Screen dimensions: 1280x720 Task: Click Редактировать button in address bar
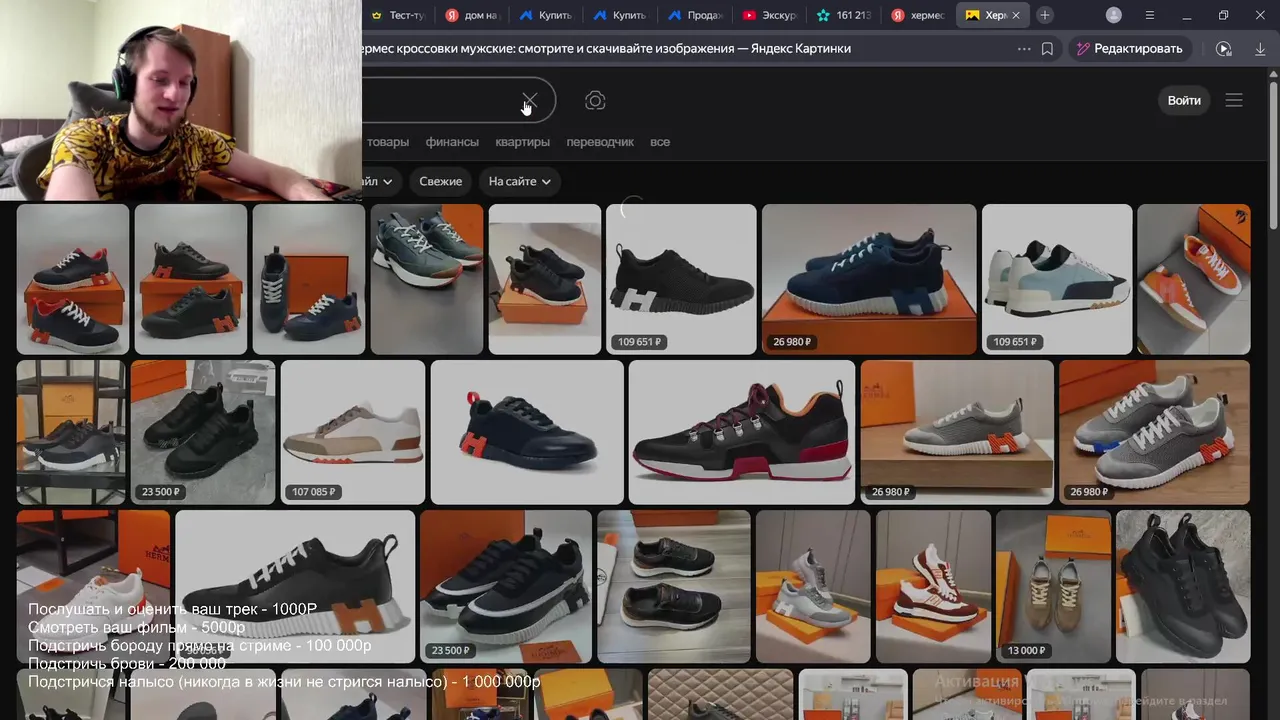click(1129, 48)
